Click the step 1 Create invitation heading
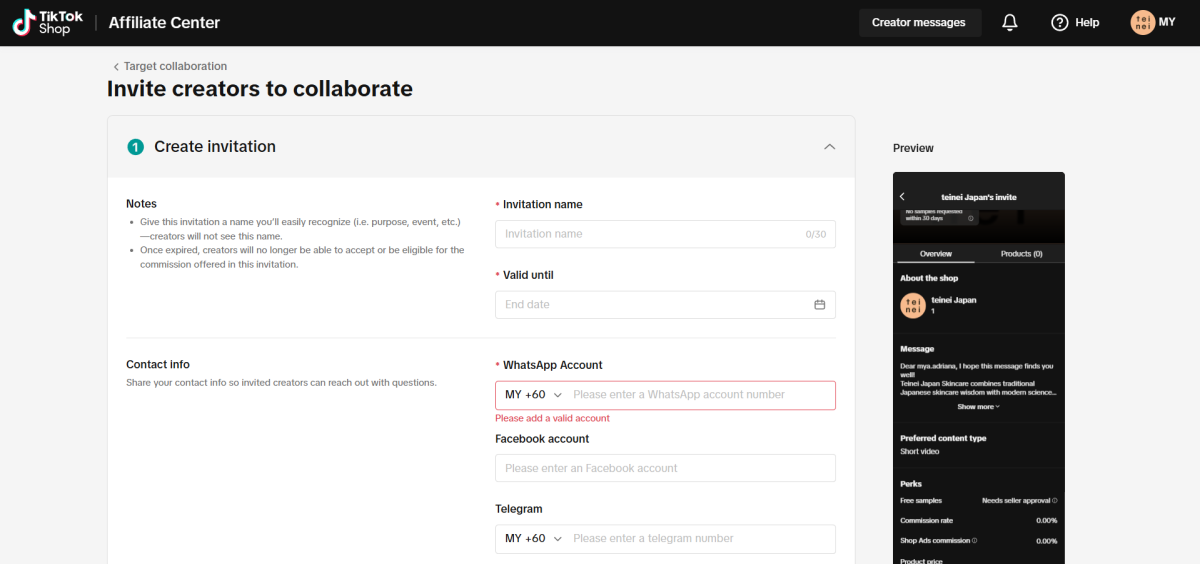Image resolution: width=1200 pixels, height=564 pixels. (x=214, y=147)
